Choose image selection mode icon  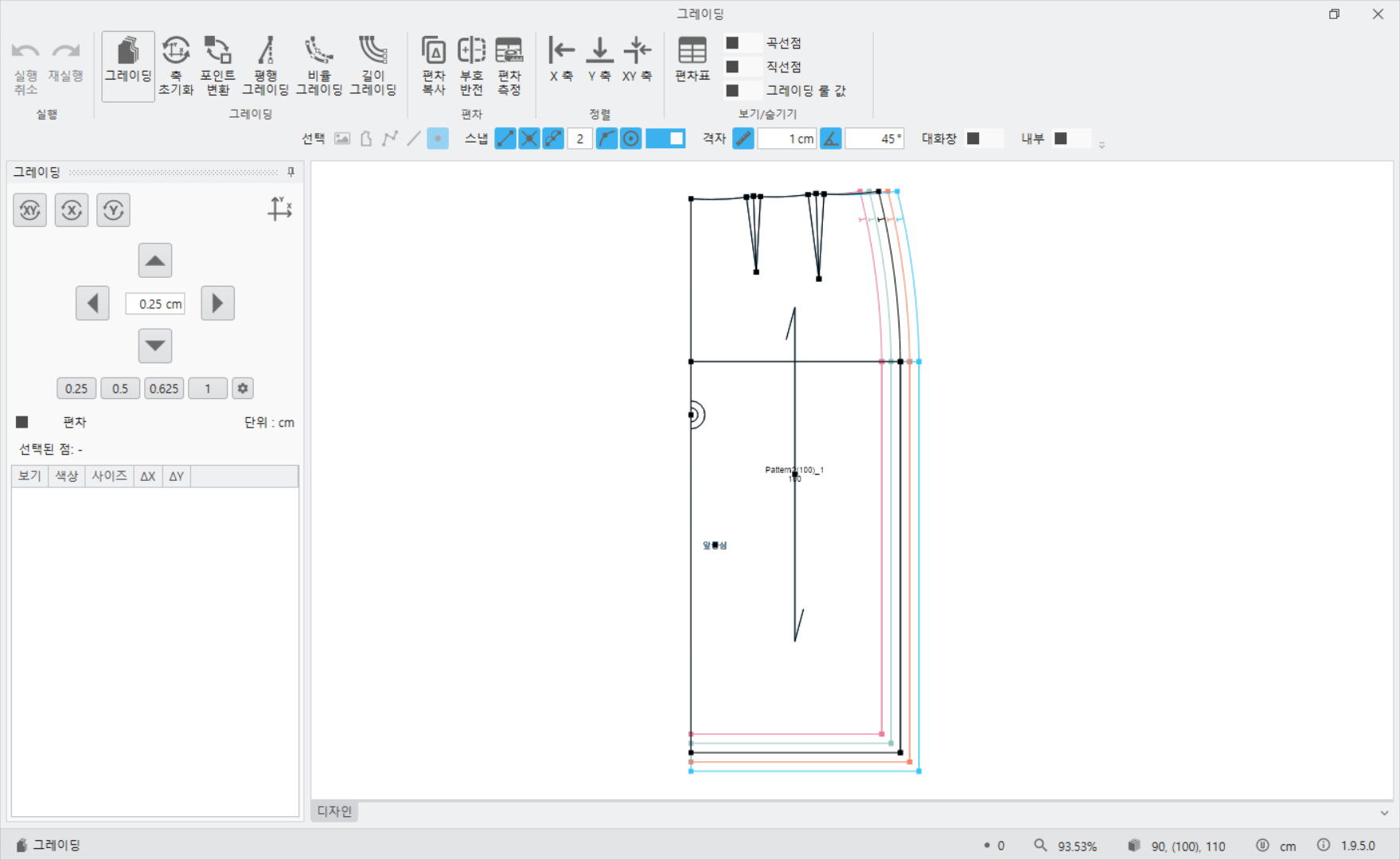[342, 139]
